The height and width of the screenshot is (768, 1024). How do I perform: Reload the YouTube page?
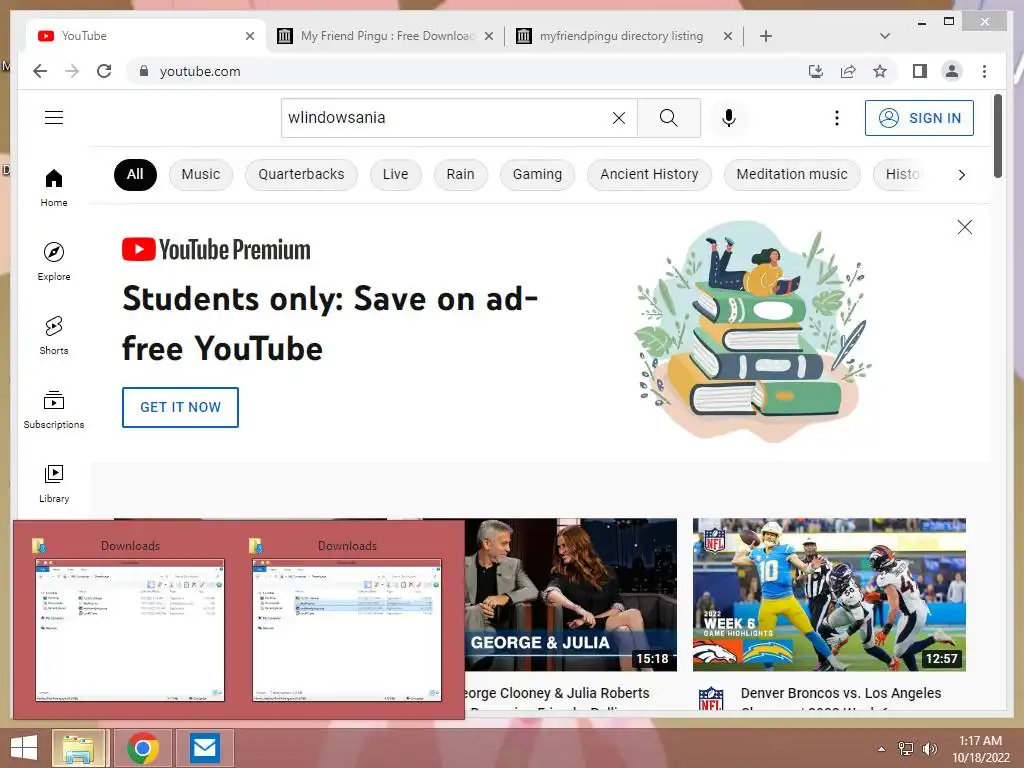click(104, 71)
